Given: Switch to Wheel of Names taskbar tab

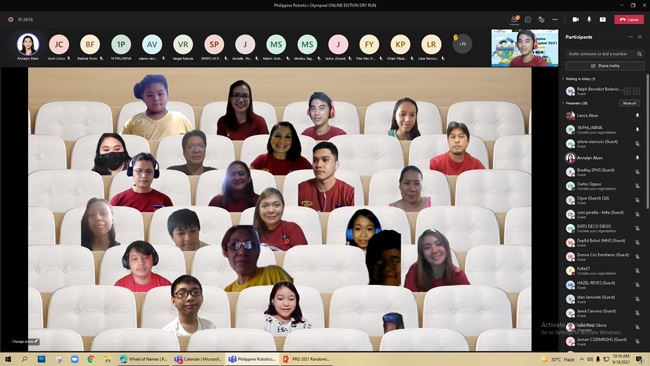Looking at the screenshot, I should tap(143, 359).
